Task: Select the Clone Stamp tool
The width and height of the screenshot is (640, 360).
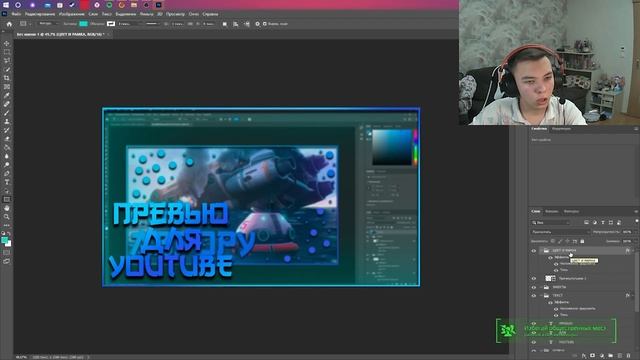Action: [7, 122]
